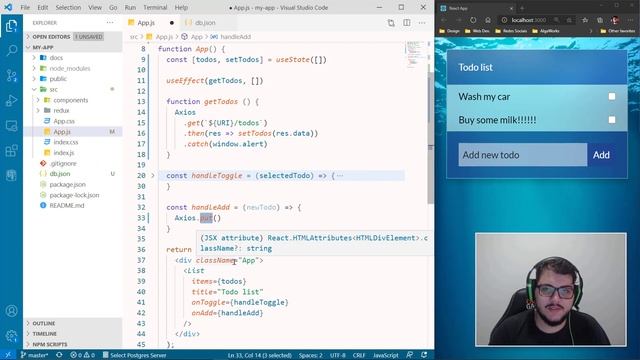Open the Terminal menu
640x360 pixels.
click(x=155, y=8)
